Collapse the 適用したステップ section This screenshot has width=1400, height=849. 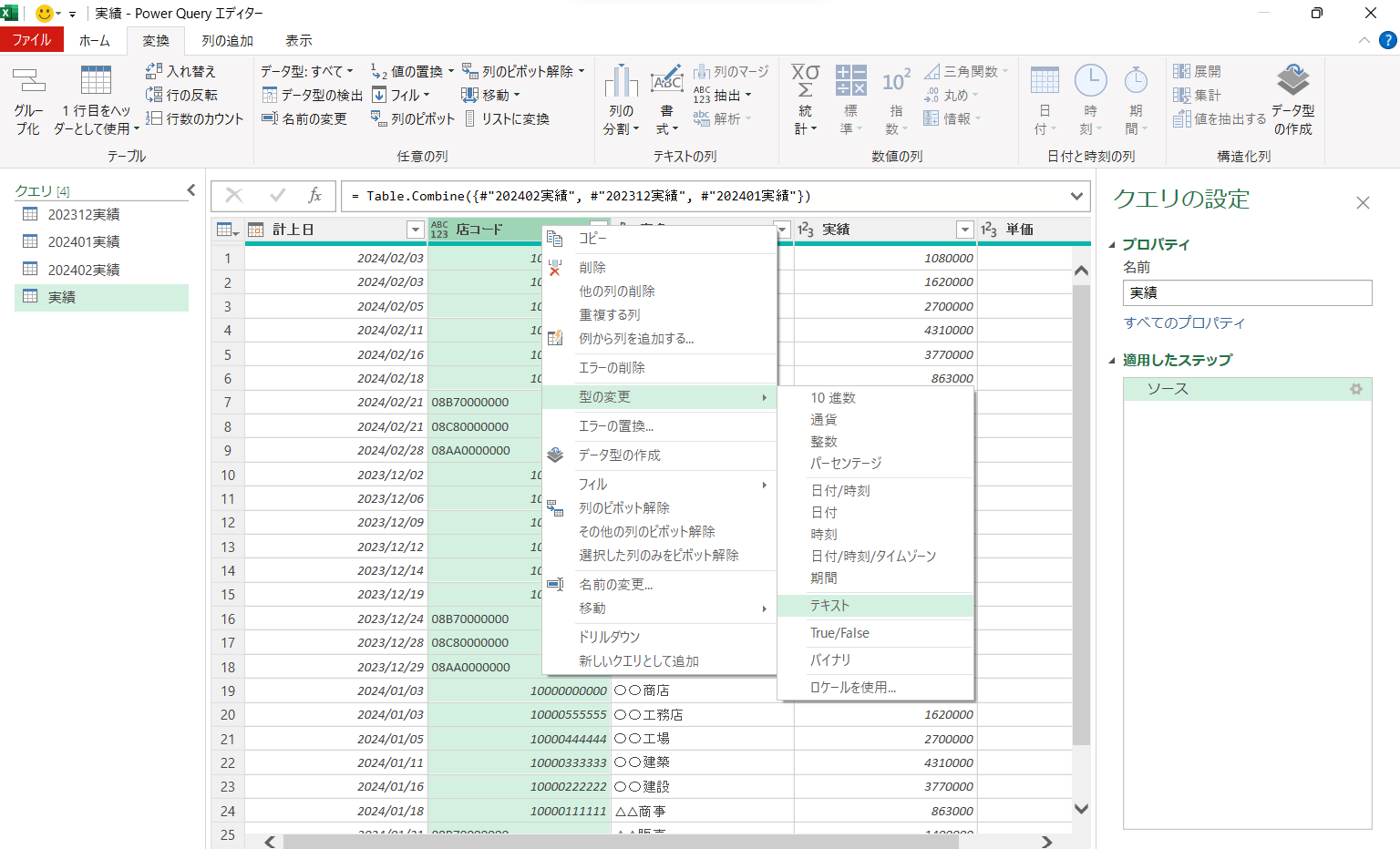pyautogui.click(x=1112, y=360)
